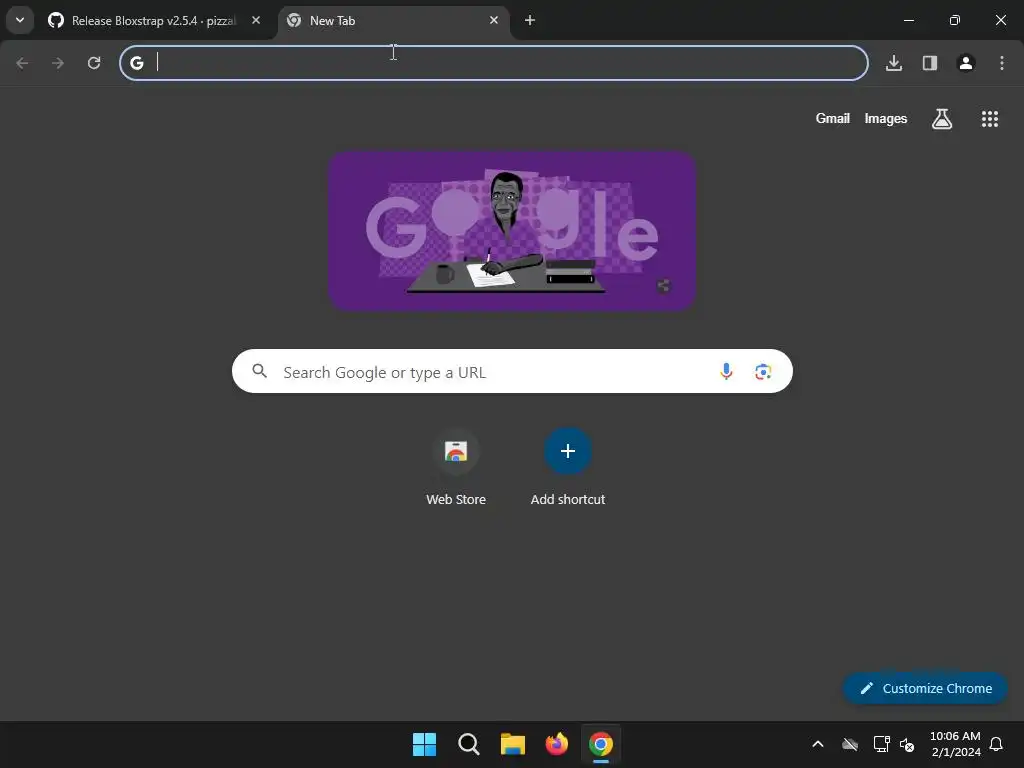The height and width of the screenshot is (768, 1024).
Task: Select the New Tab tab
Action: (394, 20)
